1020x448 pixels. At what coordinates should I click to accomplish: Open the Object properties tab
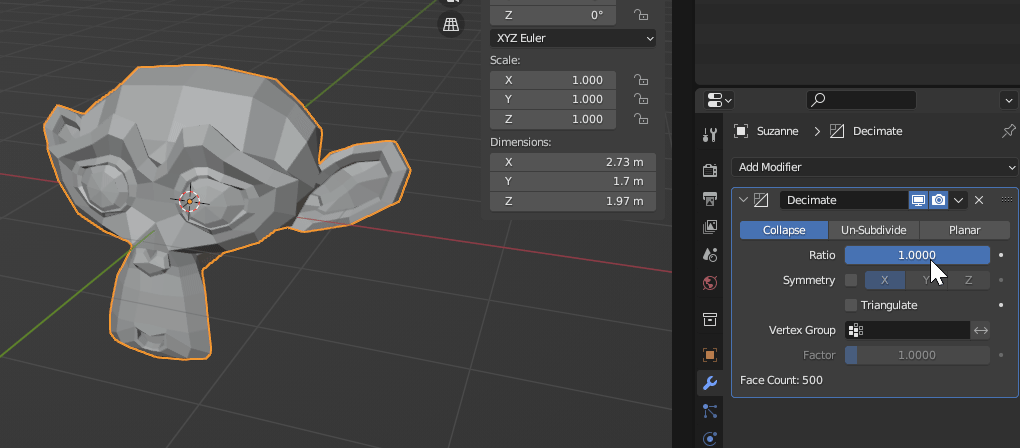click(x=710, y=354)
